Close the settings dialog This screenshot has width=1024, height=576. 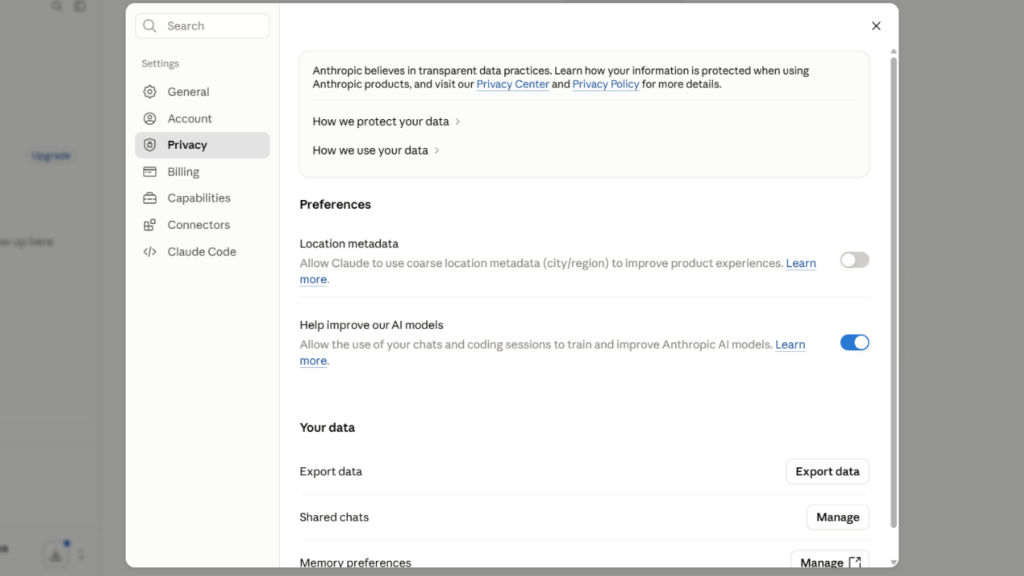tap(876, 25)
